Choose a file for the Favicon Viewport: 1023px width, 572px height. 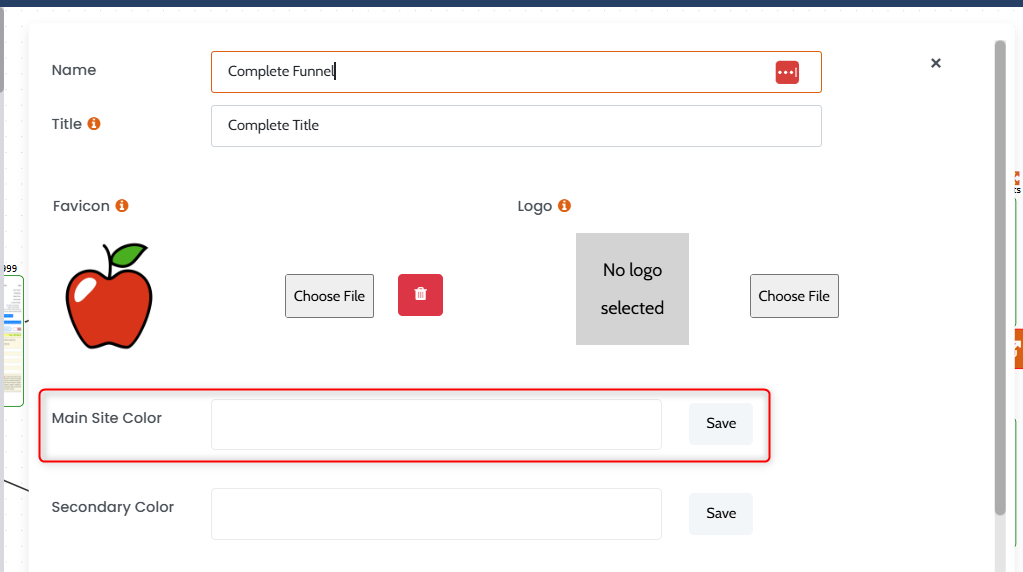[329, 296]
